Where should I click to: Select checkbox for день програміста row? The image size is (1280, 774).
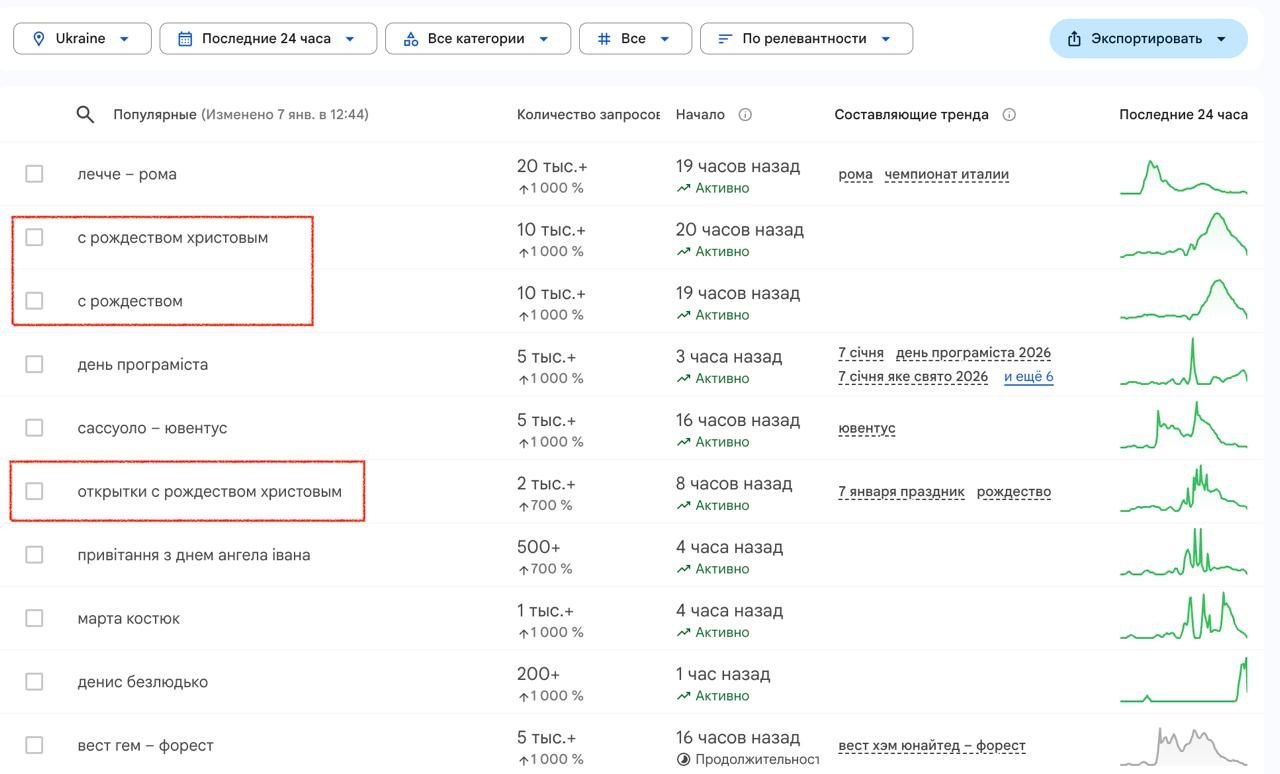click(34, 364)
